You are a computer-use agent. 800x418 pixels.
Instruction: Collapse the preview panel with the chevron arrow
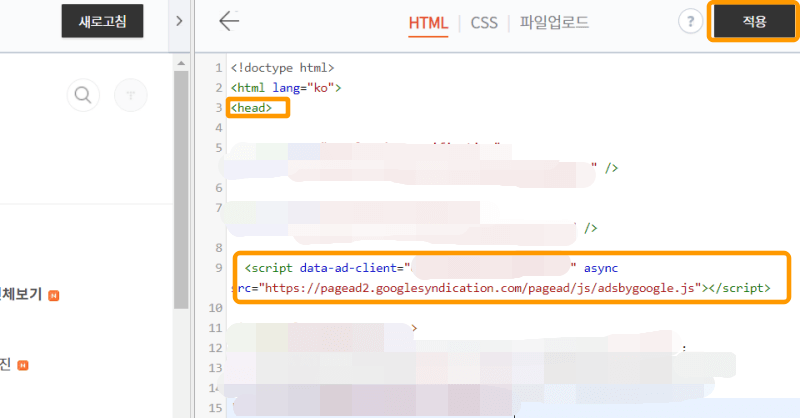(x=179, y=21)
